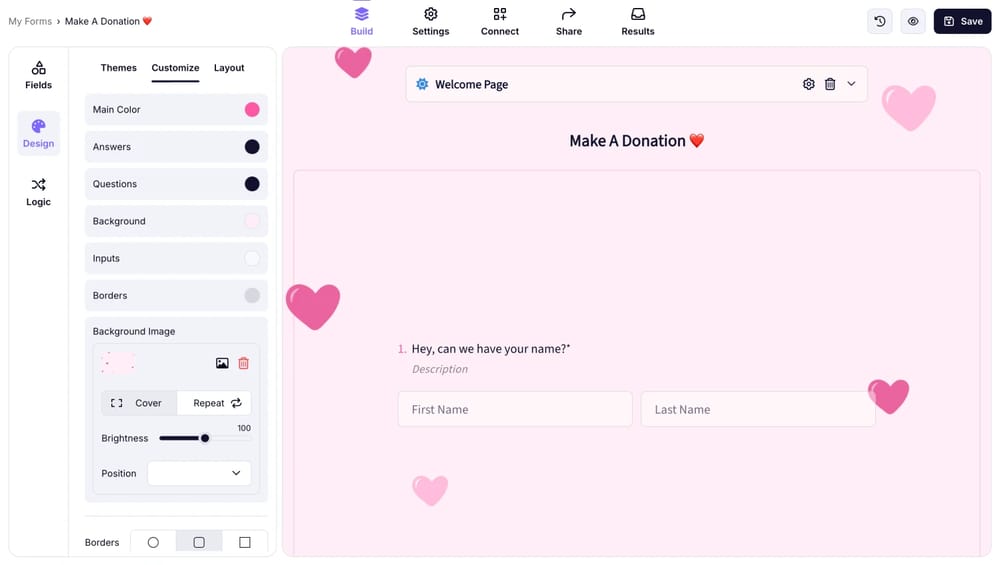Click the Connect apps icon
The image size is (1000, 565).
point(499,14)
